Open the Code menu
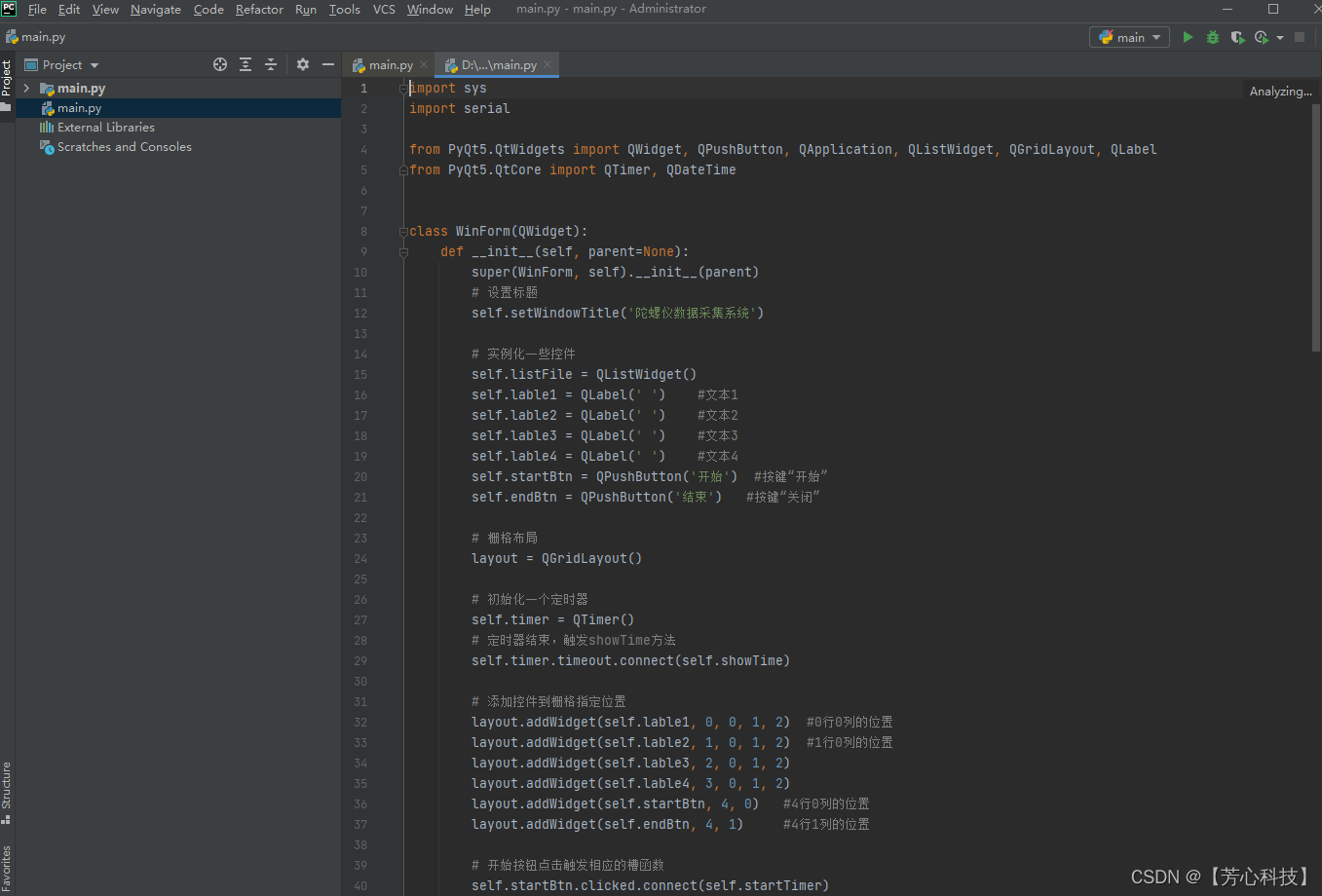Screen dimensions: 1322x896 208,9
